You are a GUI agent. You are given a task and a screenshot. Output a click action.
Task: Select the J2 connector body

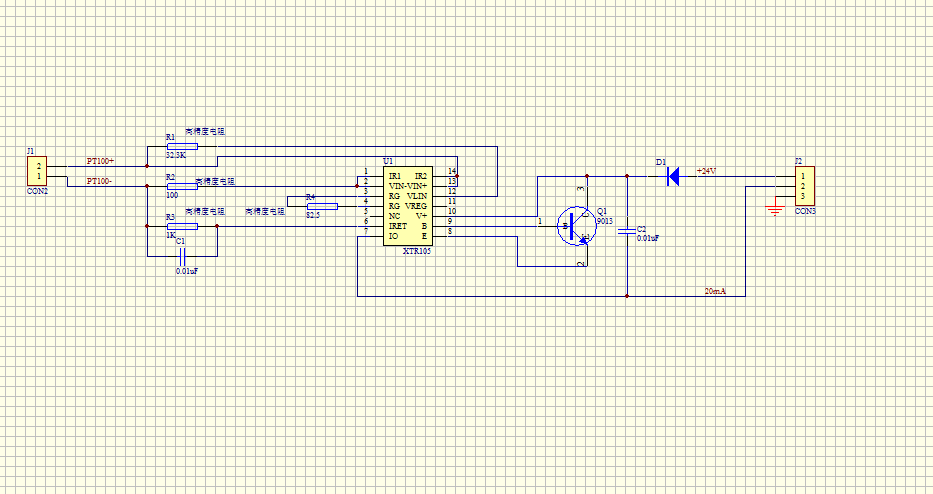point(804,186)
